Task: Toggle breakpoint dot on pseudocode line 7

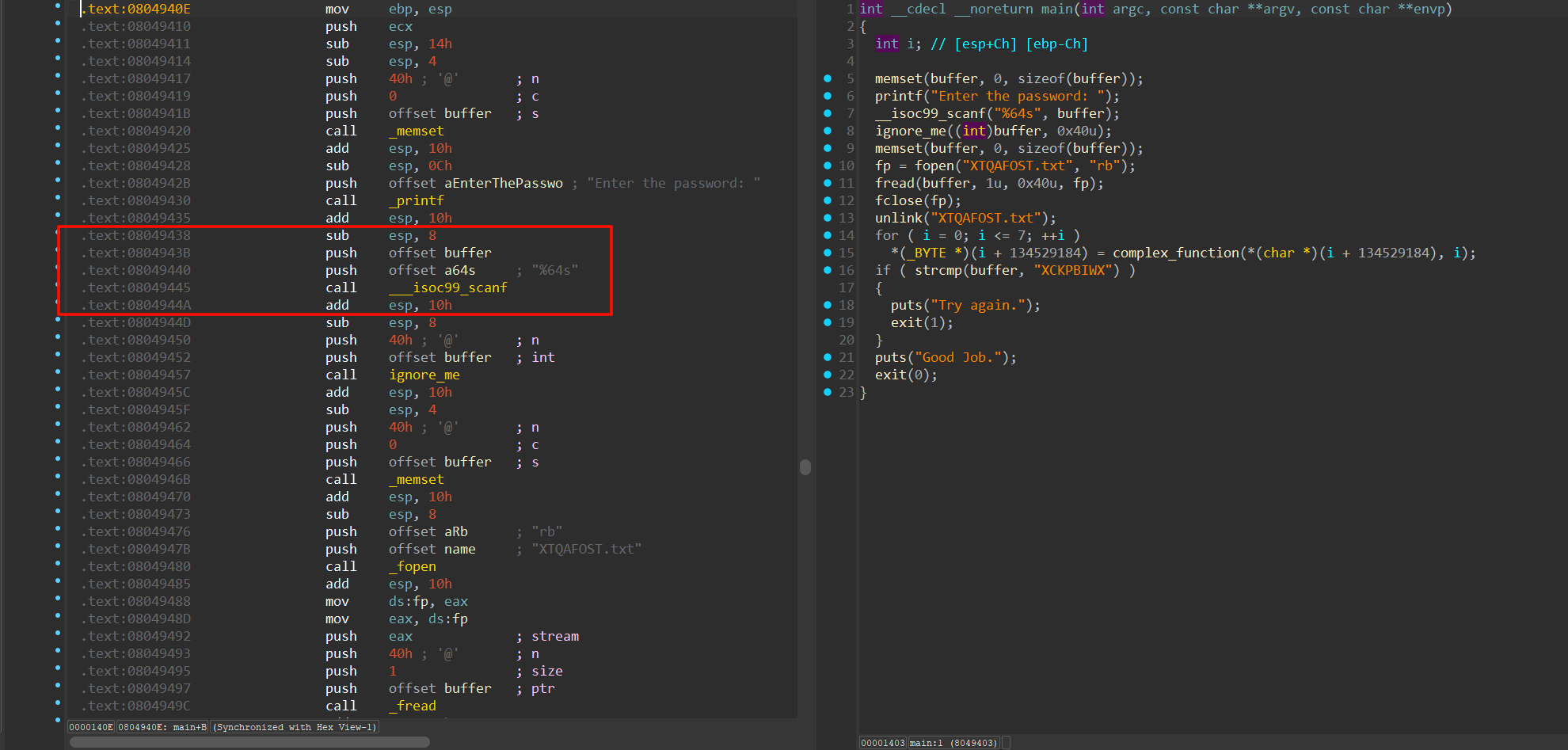Action: coord(828,113)
